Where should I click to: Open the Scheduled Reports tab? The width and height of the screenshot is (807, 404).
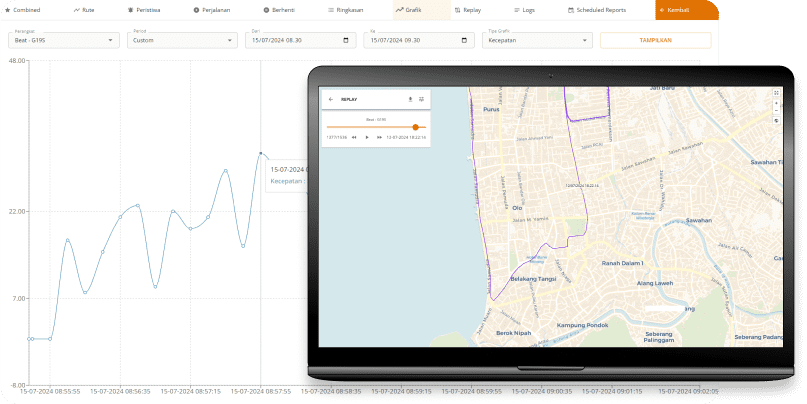pyautogui.click(x=596, y=9)
